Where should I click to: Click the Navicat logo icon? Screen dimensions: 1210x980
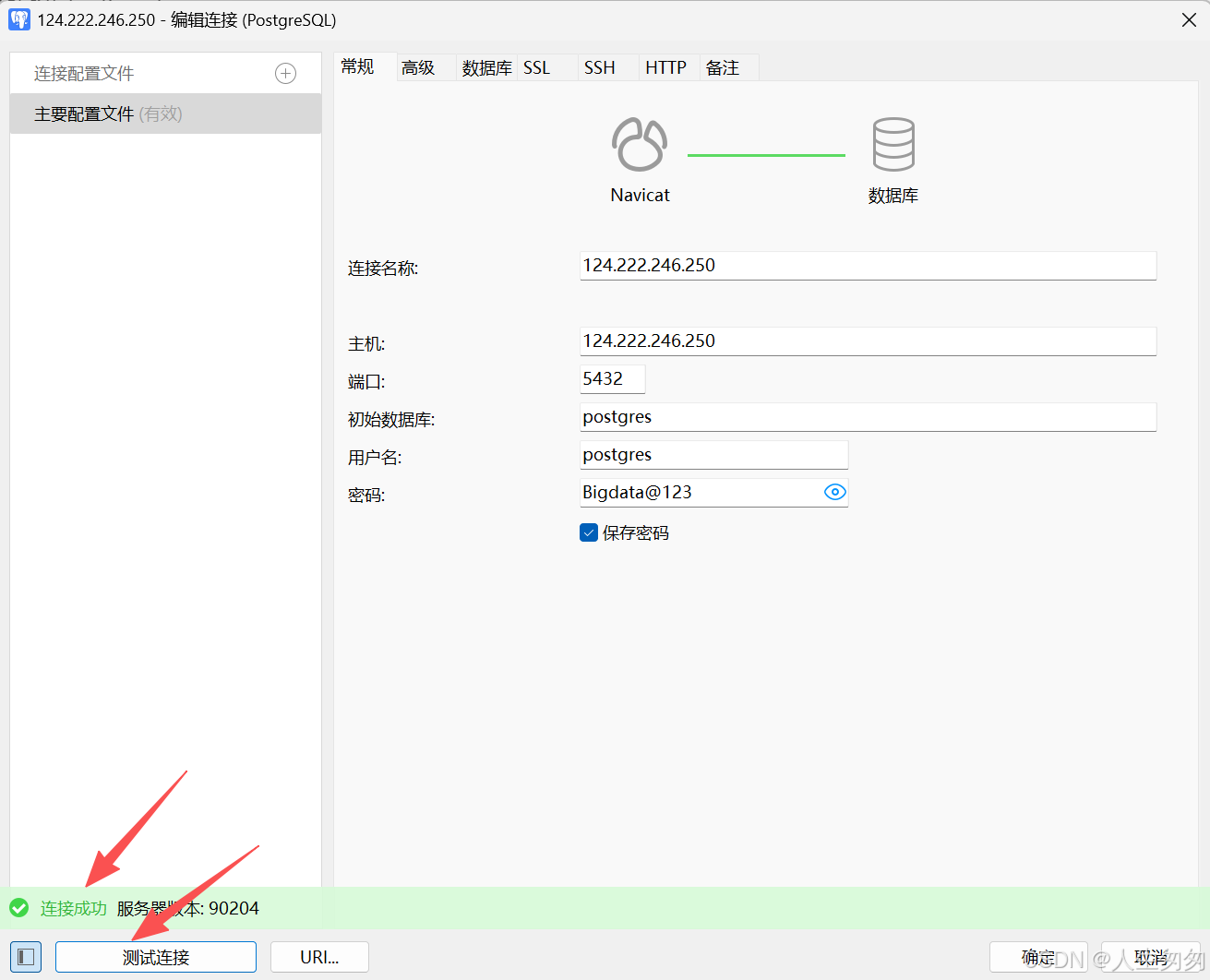pyautogui.click(x=640, y=144)
